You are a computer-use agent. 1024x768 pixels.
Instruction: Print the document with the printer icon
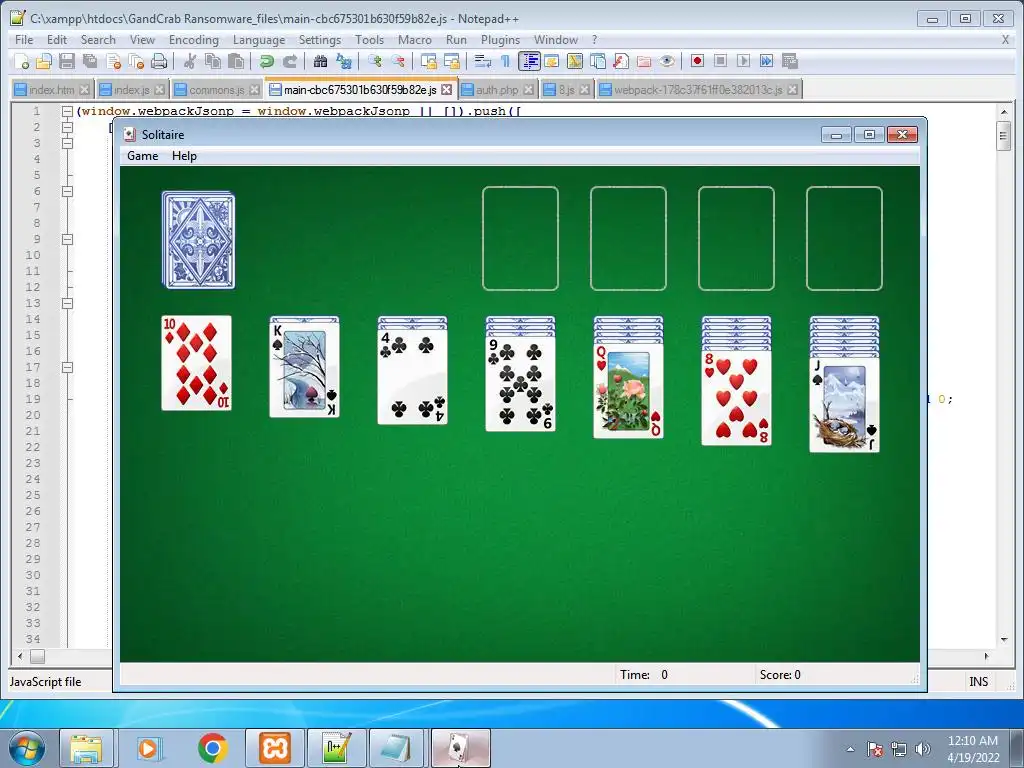point(159,61)
